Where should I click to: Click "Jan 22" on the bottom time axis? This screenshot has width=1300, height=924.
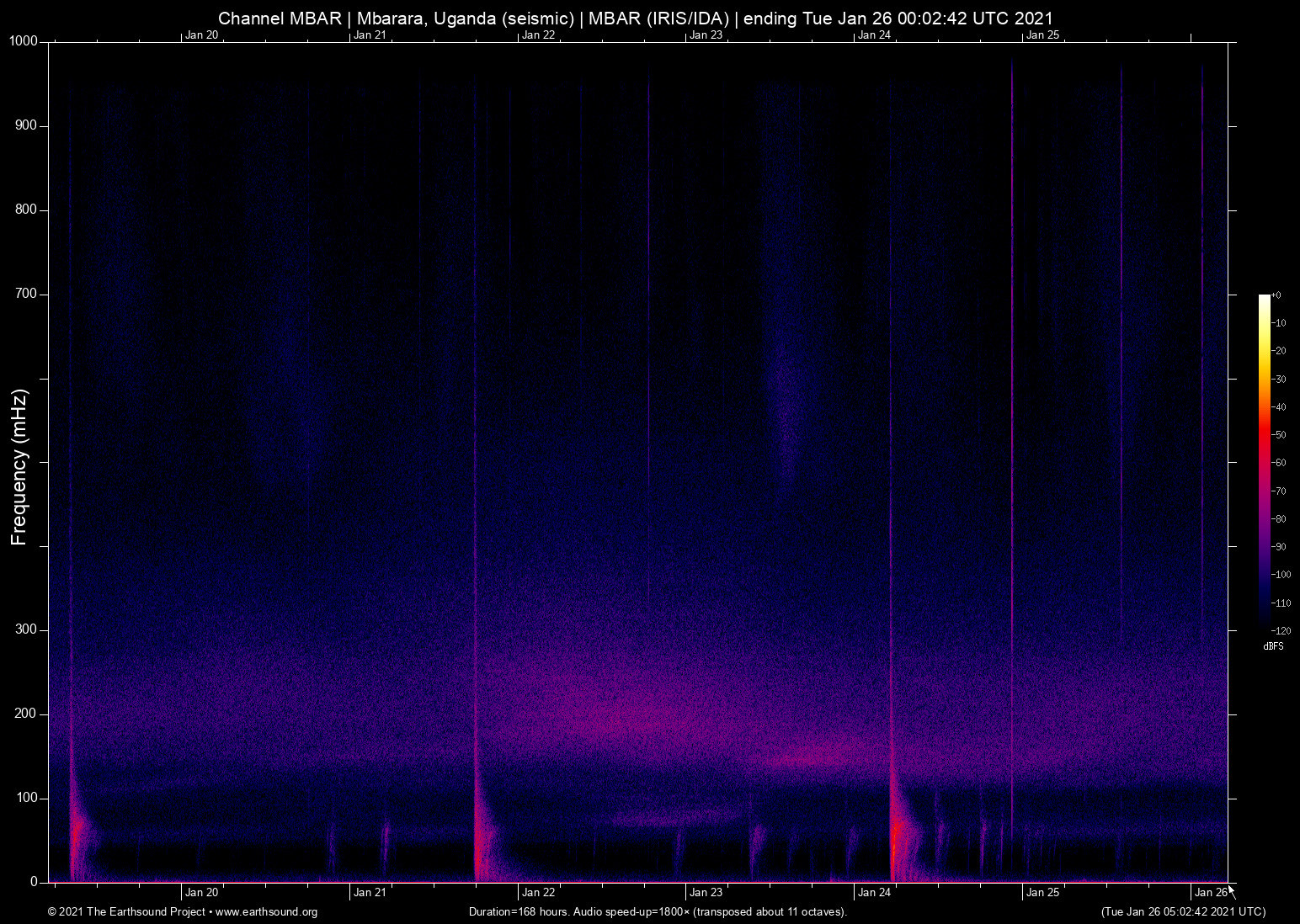538,892
